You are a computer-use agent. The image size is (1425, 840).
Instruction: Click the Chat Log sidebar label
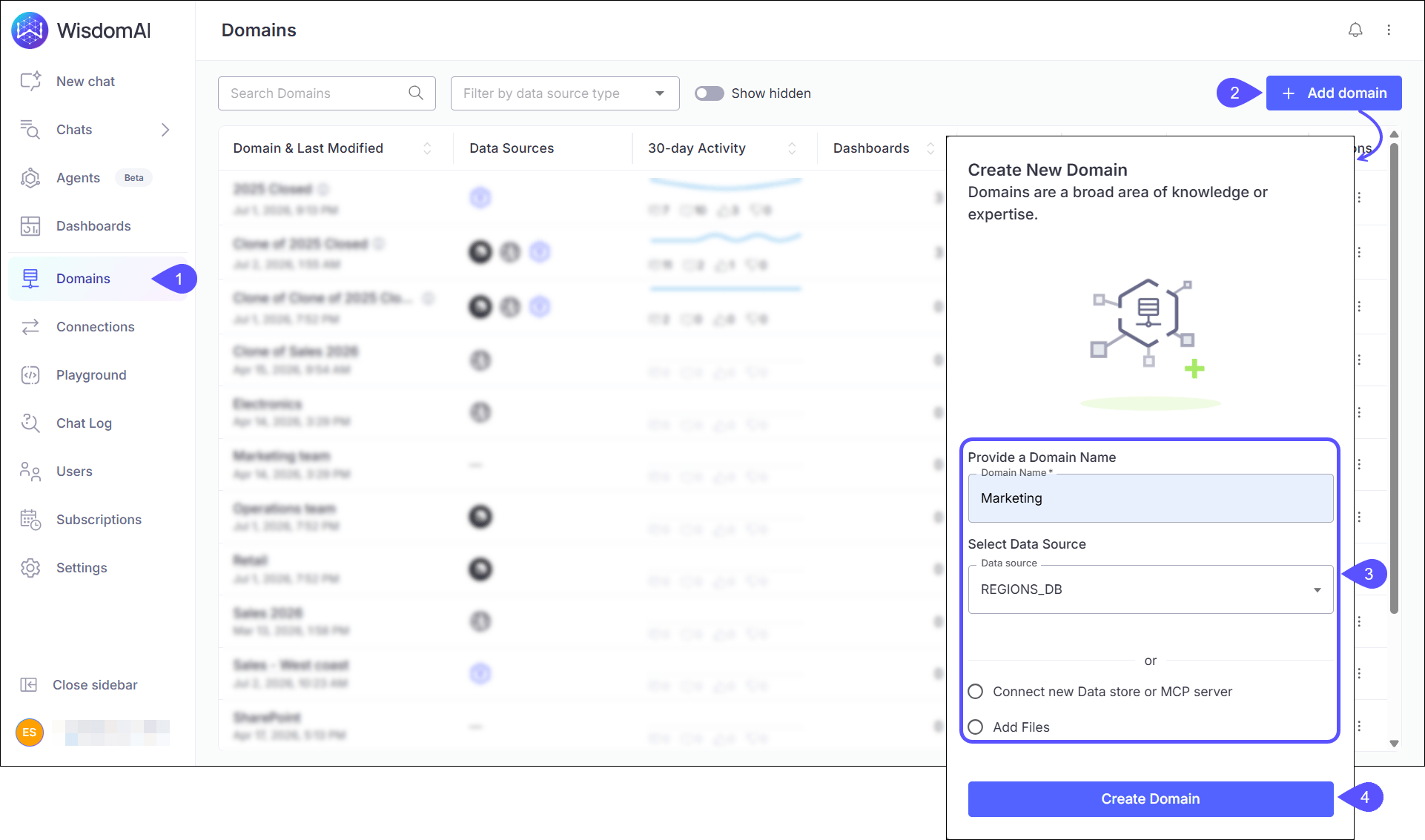(84, 423)
